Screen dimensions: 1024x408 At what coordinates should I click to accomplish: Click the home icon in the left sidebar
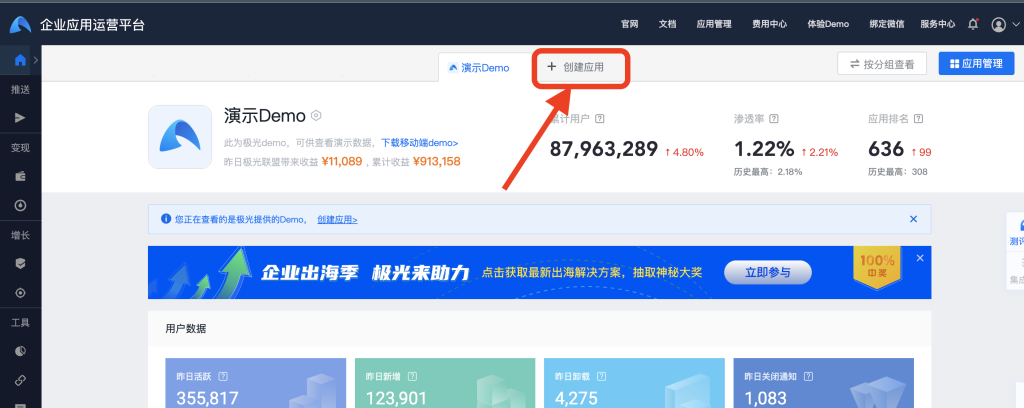[20, 62]
